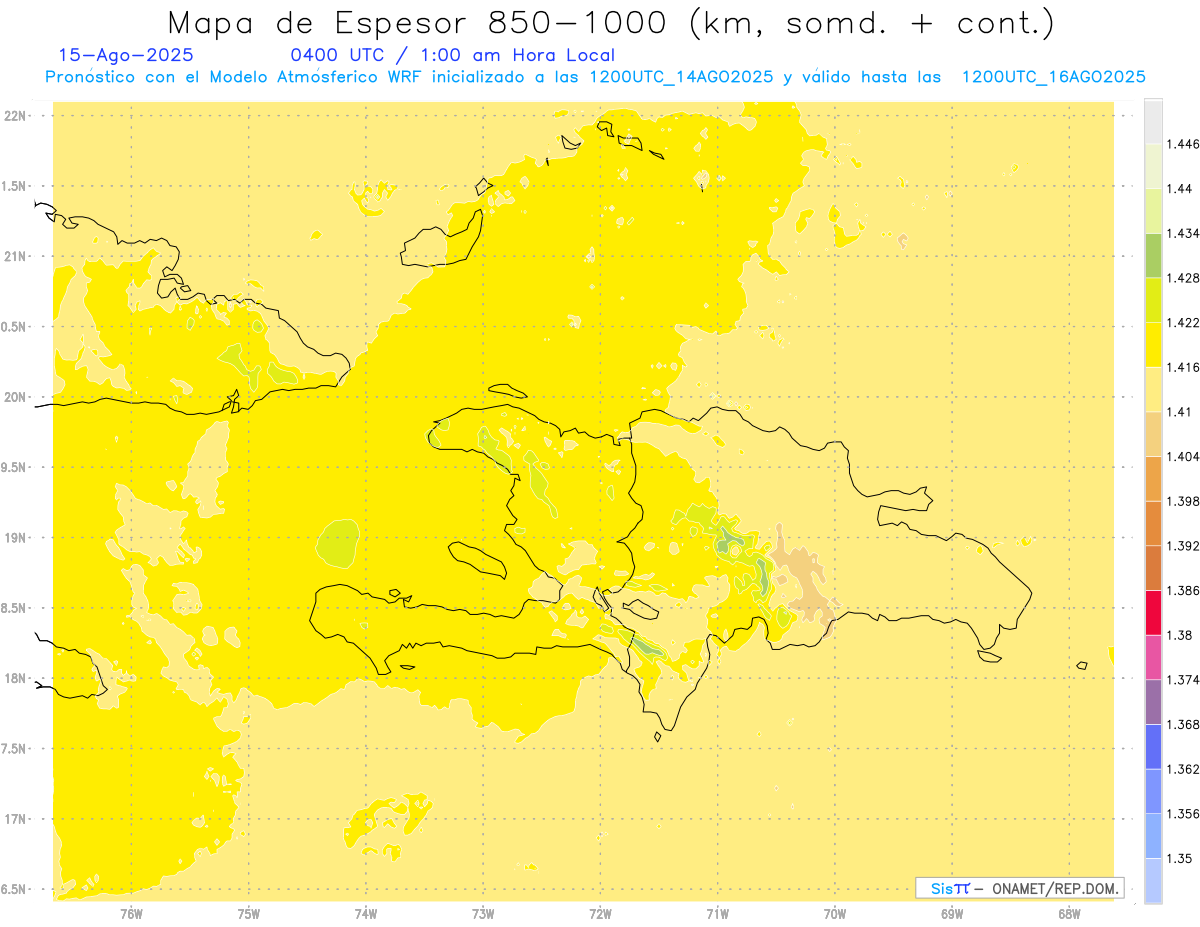This screenshot has height=927, width=1200.
Task: Click the colorbar value '1.386'
Action: click(x=1185, y=590)
